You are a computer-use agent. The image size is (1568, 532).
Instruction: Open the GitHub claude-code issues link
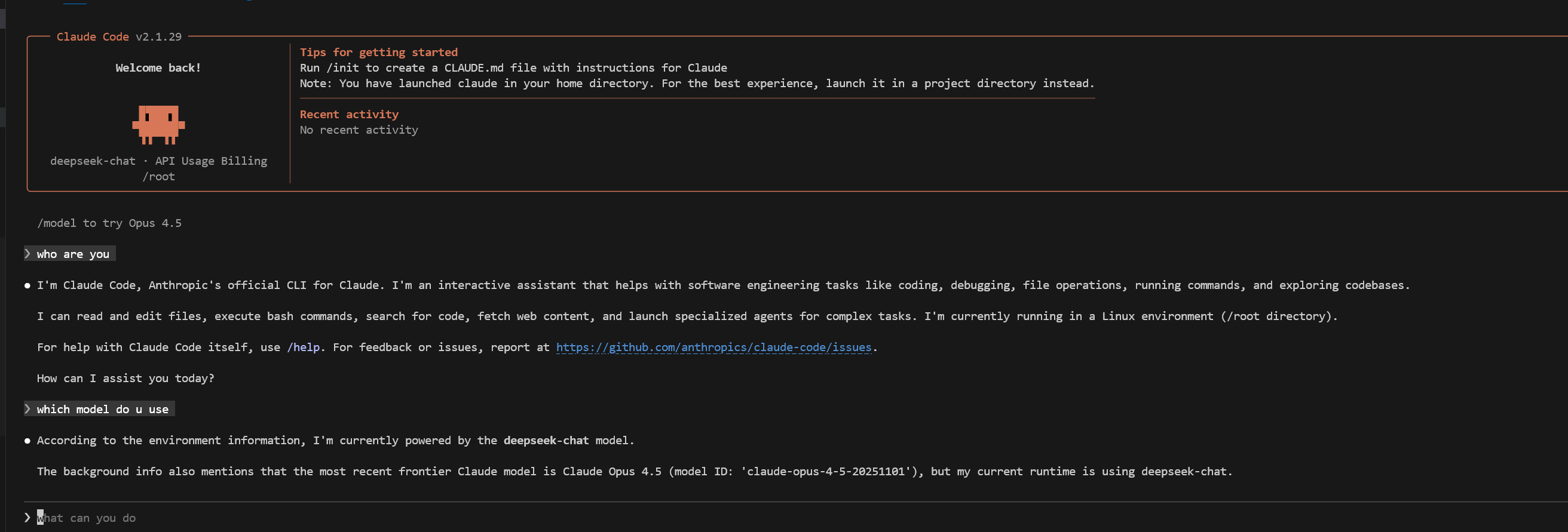click(713, 347)
